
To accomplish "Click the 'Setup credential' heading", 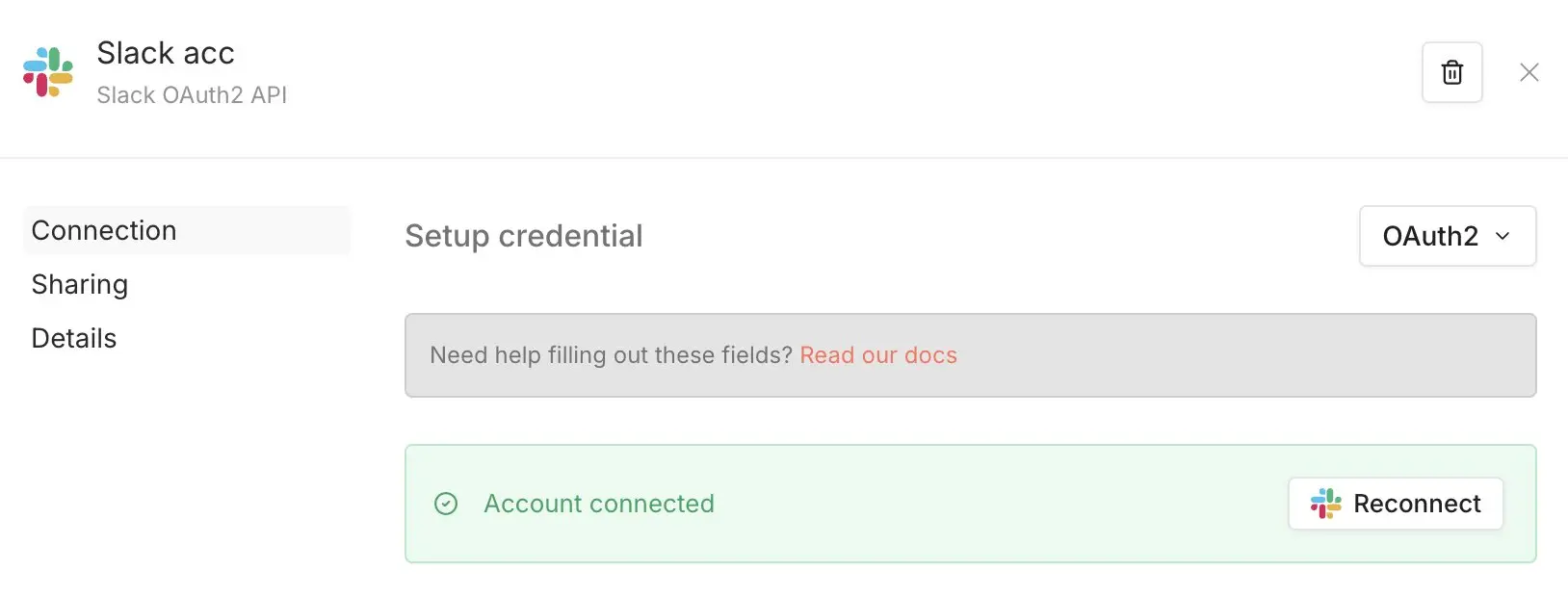I will click(523, 236).
